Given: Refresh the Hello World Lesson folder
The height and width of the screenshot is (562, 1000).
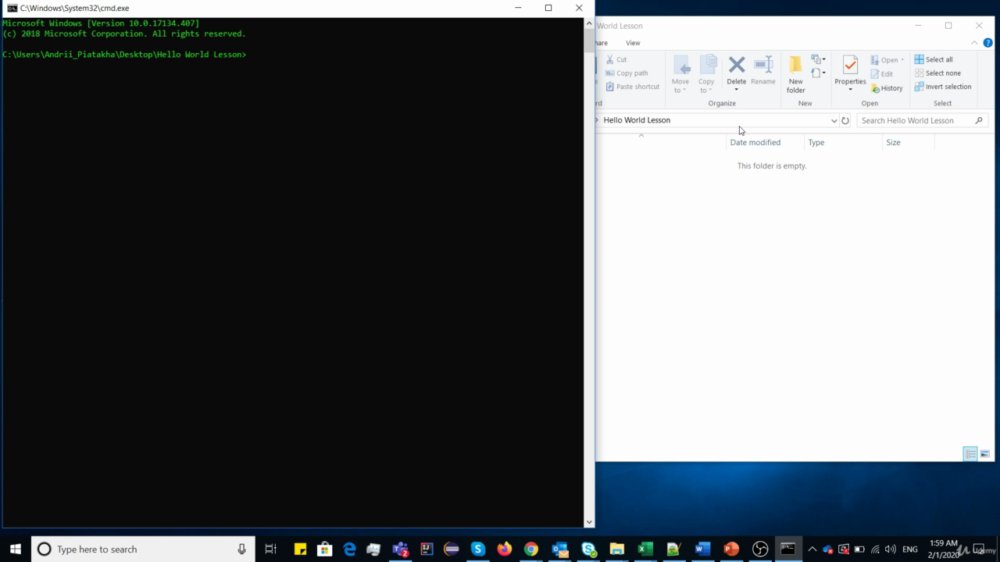Looking at the screenshot, I should 845,121.
